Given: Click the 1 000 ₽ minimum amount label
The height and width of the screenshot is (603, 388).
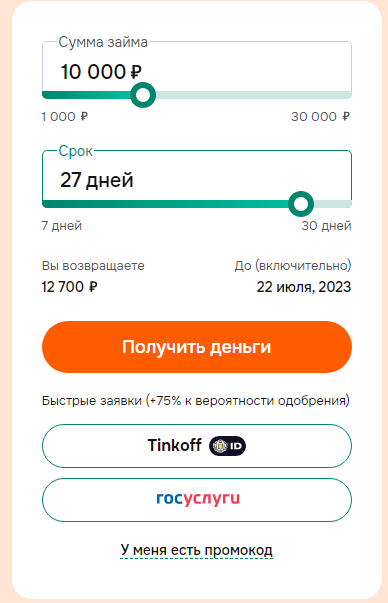Looking at the screenshot, I should pyautogui.click(x=65, y=117).
